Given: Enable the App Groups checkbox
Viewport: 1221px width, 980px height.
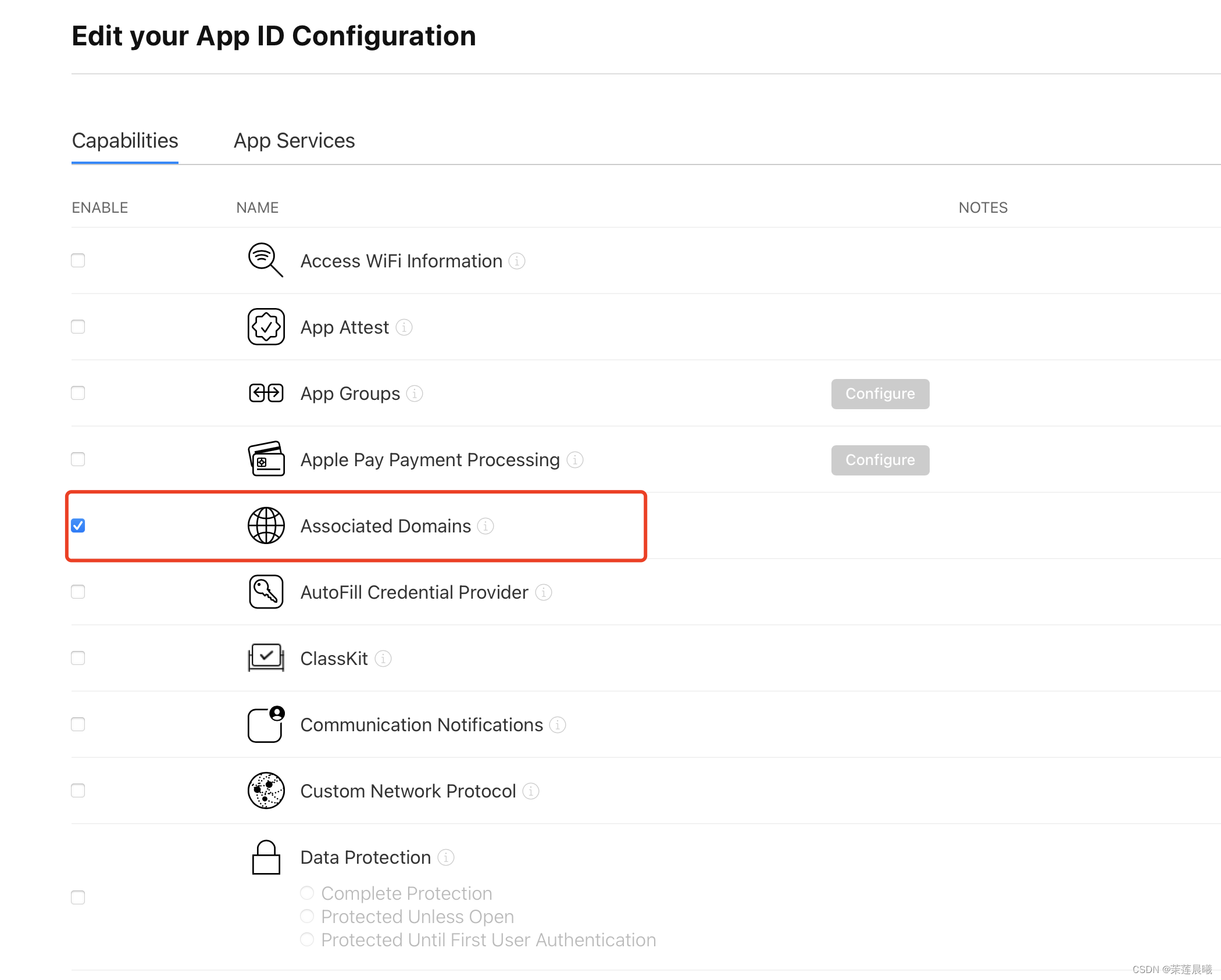Looking at the screenshot, I should point(78,393).
